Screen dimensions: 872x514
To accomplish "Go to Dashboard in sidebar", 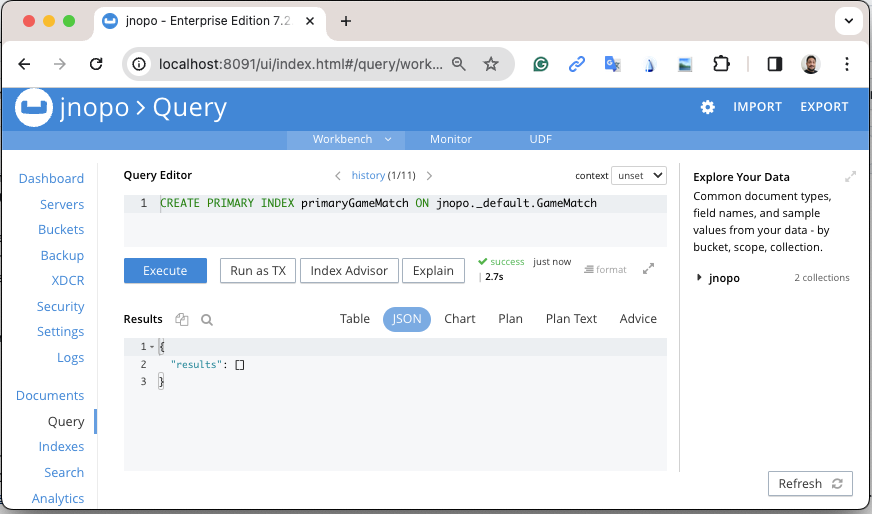I will pyautogui.click(x=51, y=179).
